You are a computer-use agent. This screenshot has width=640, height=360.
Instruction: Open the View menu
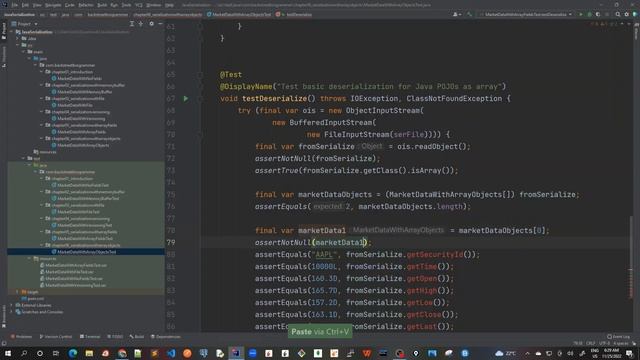click(37, 5)
